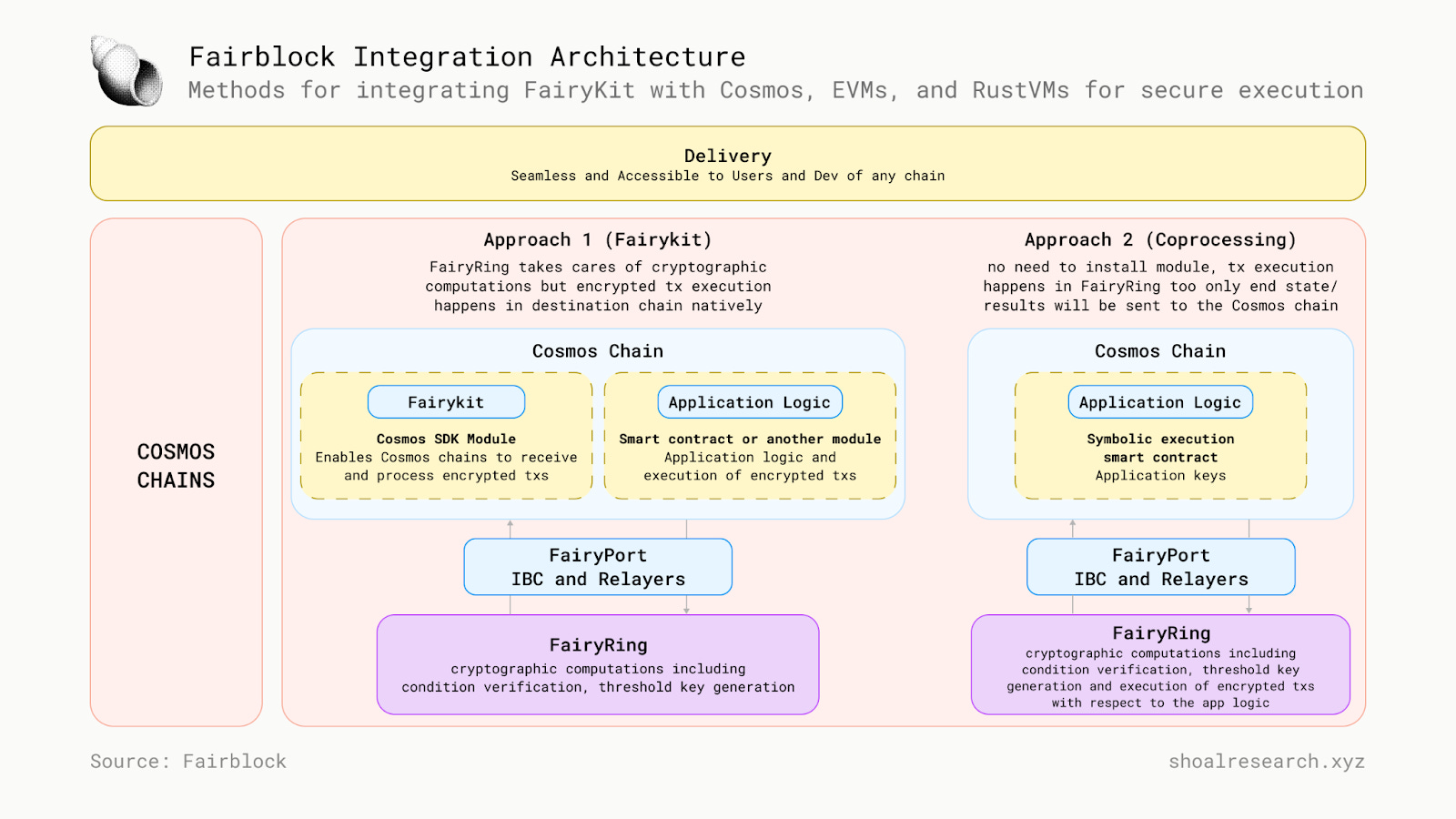Click 'Smart contract or another module' text
Viewport: 1456px width, 819px height.
(750, 439)
